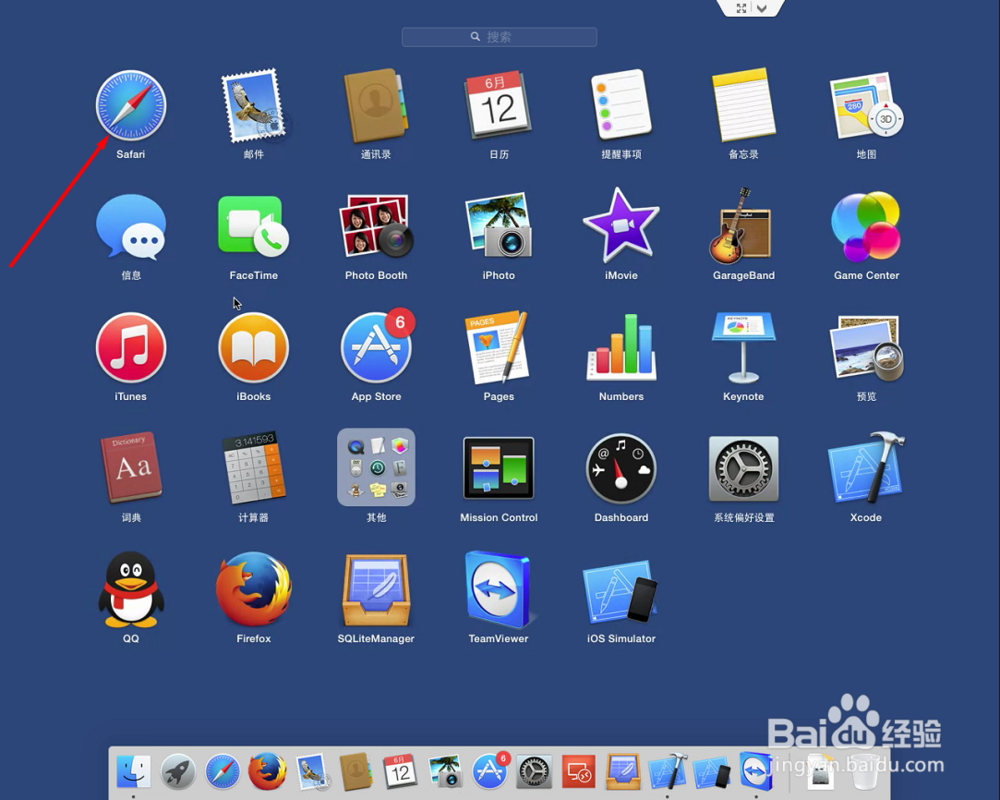The image size is (1000, 800).
Task: Launch Photo Booth
Action: click(376, 226)
